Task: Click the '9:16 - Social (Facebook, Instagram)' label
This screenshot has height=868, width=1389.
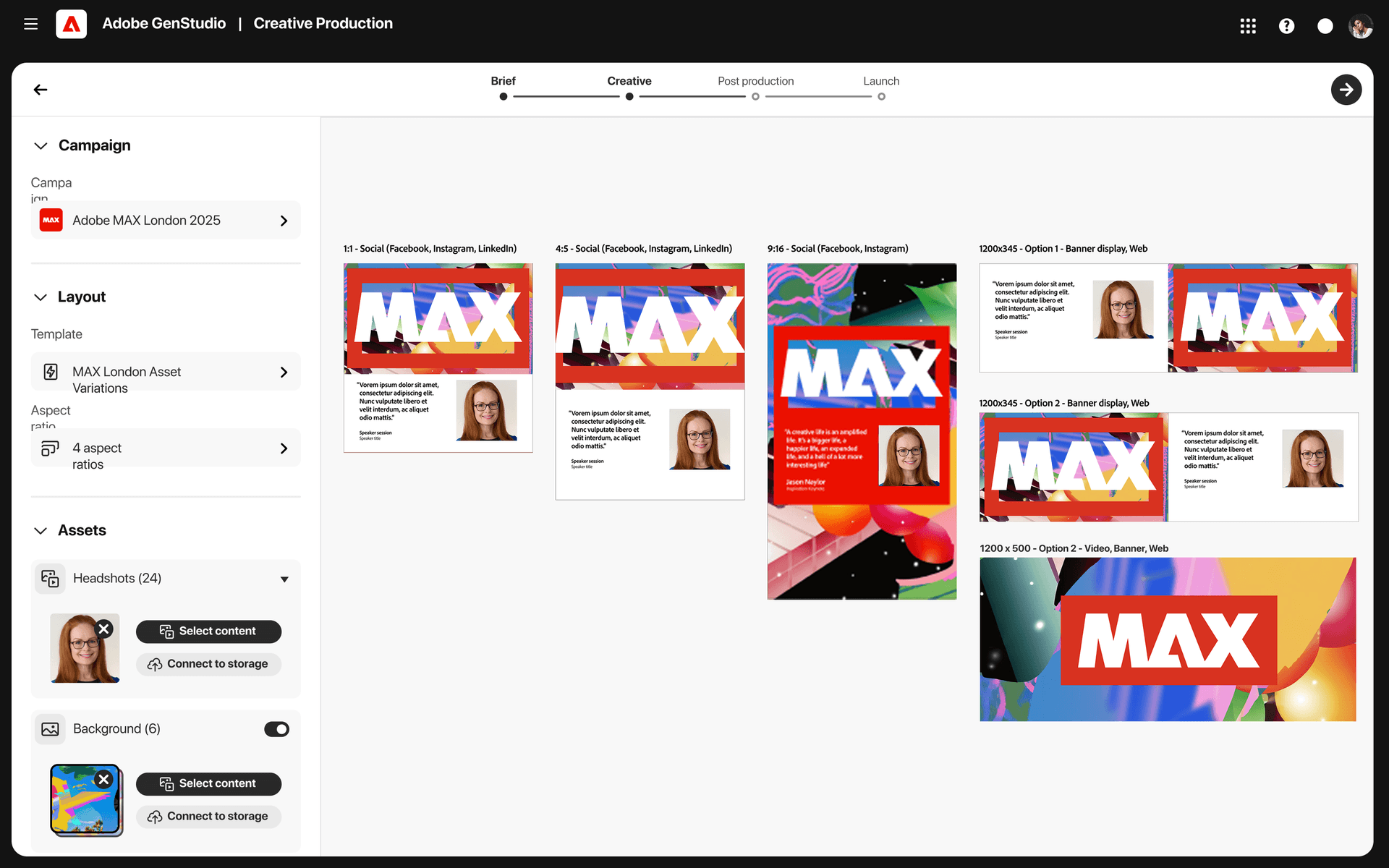Action: click(838, 249)
